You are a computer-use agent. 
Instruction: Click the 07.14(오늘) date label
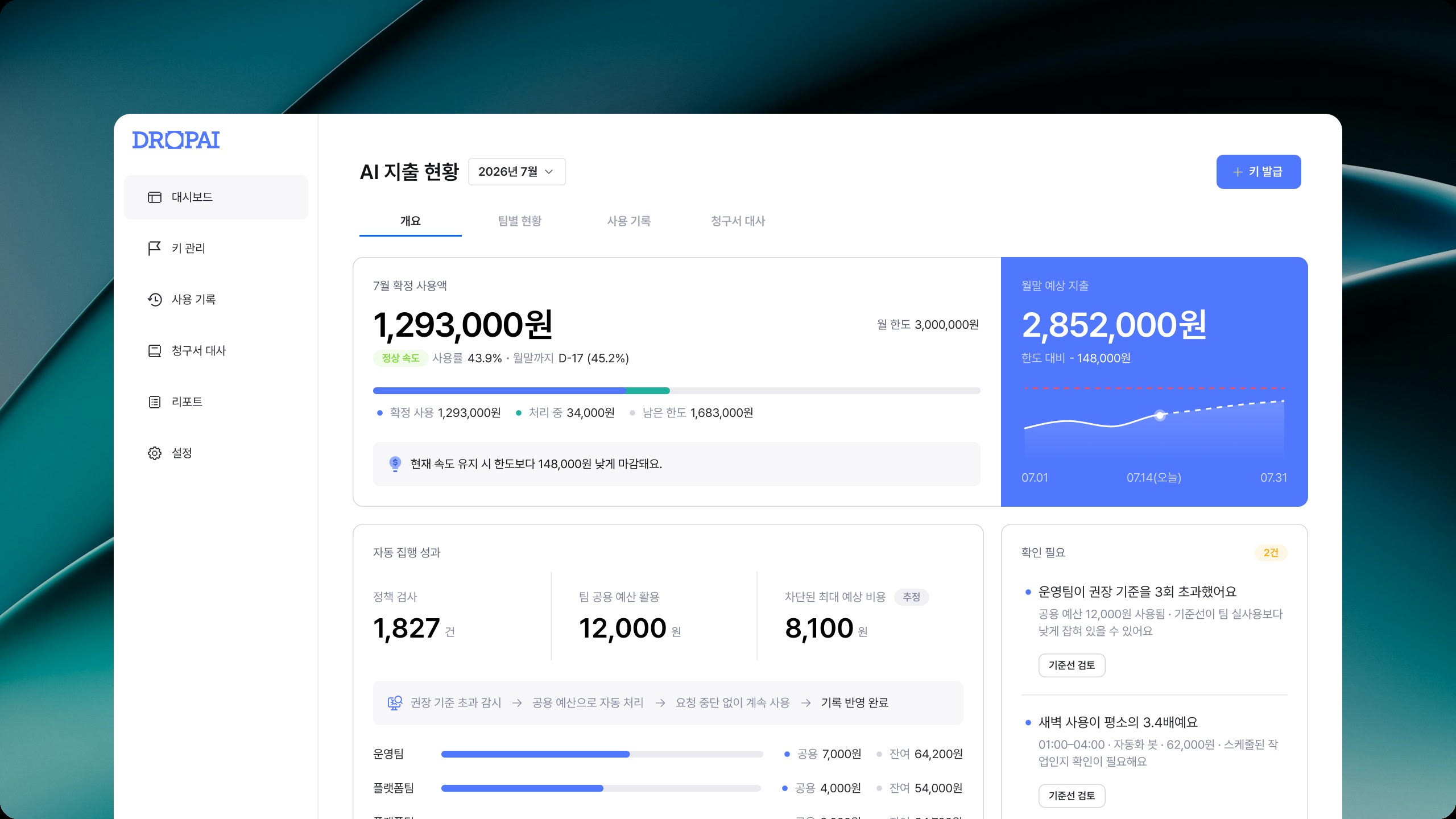pyautogui.click(x=1154, y=478)
